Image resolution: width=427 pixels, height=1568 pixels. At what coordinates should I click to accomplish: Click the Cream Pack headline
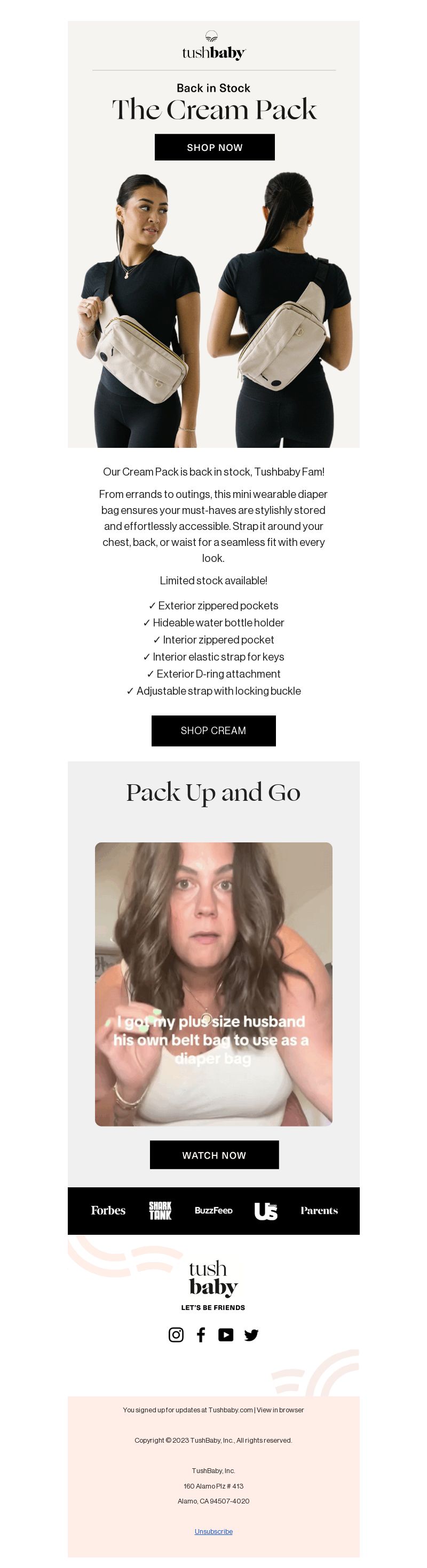214,110
